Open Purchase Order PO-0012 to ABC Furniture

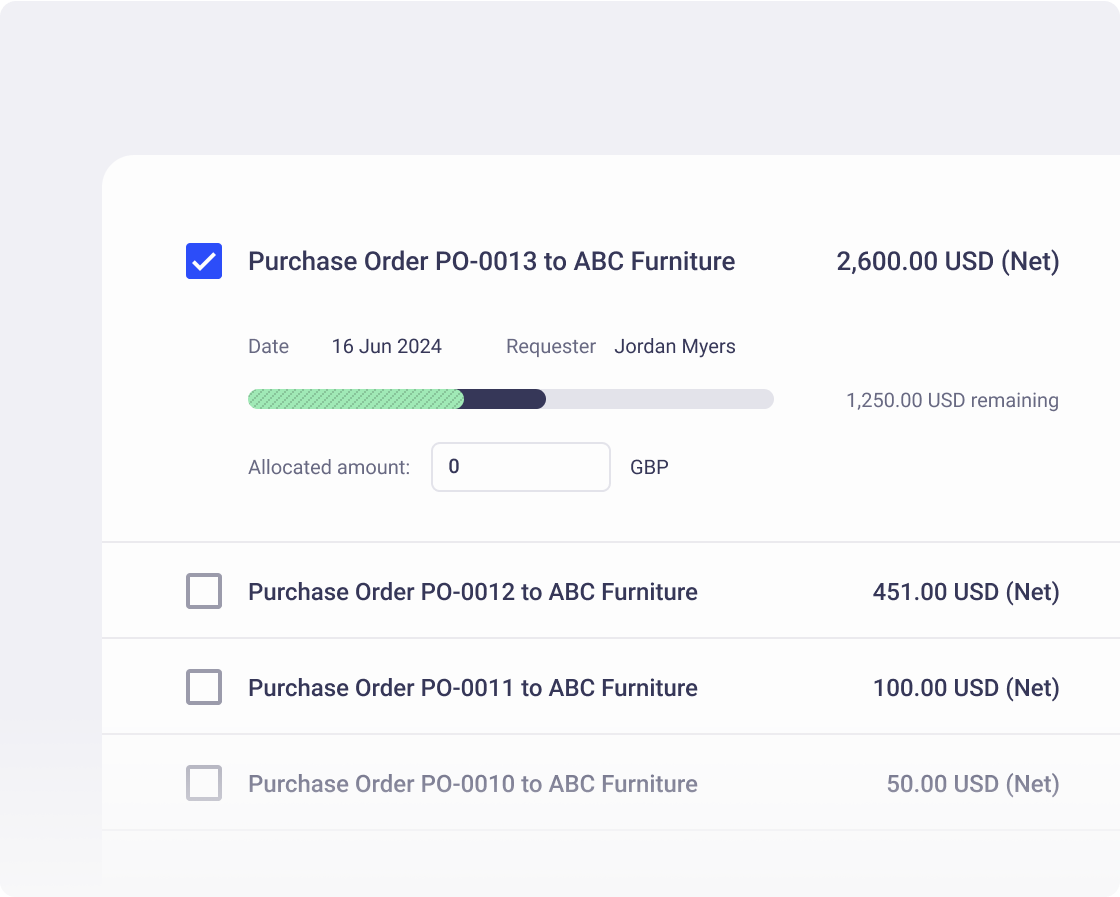click(472, 591)
